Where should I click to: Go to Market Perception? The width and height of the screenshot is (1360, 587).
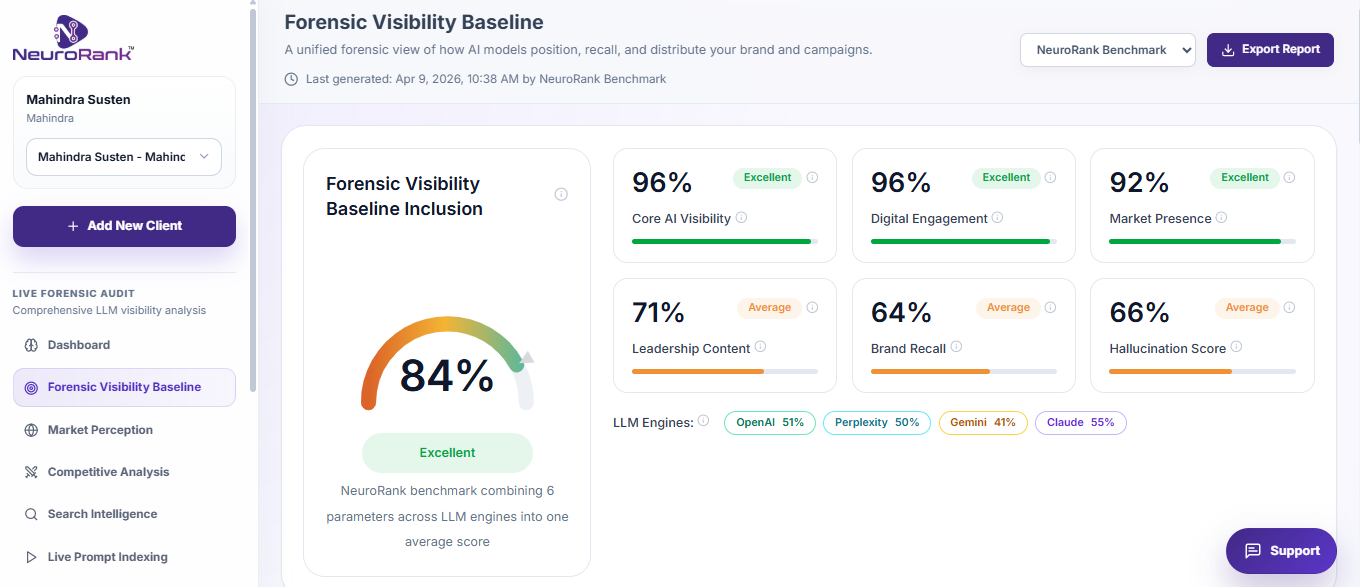tap(124, 430)
